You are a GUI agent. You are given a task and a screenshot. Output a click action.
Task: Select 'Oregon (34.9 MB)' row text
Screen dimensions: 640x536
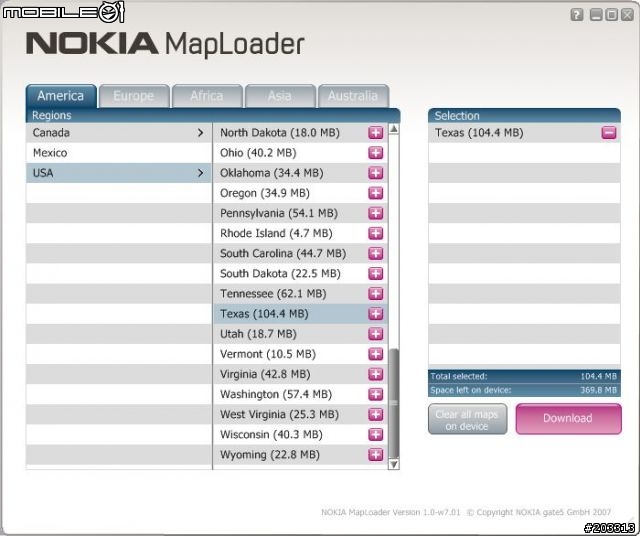264,193
